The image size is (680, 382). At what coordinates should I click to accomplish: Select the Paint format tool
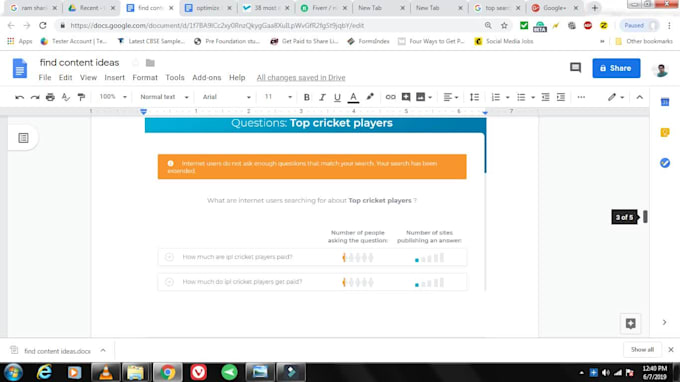81,97
